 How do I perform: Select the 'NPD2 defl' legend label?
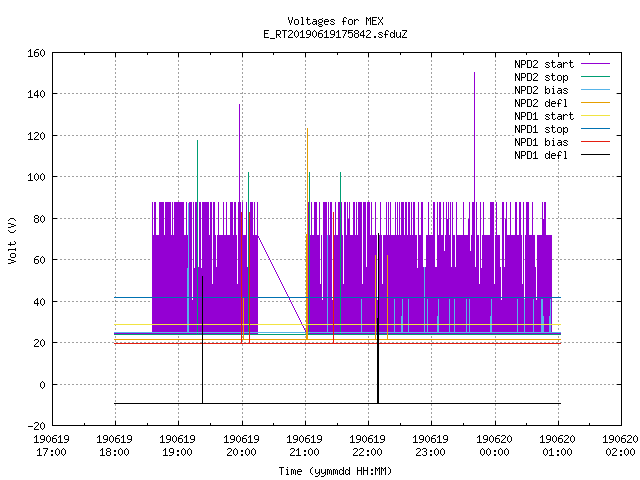[x=541, y=103]
